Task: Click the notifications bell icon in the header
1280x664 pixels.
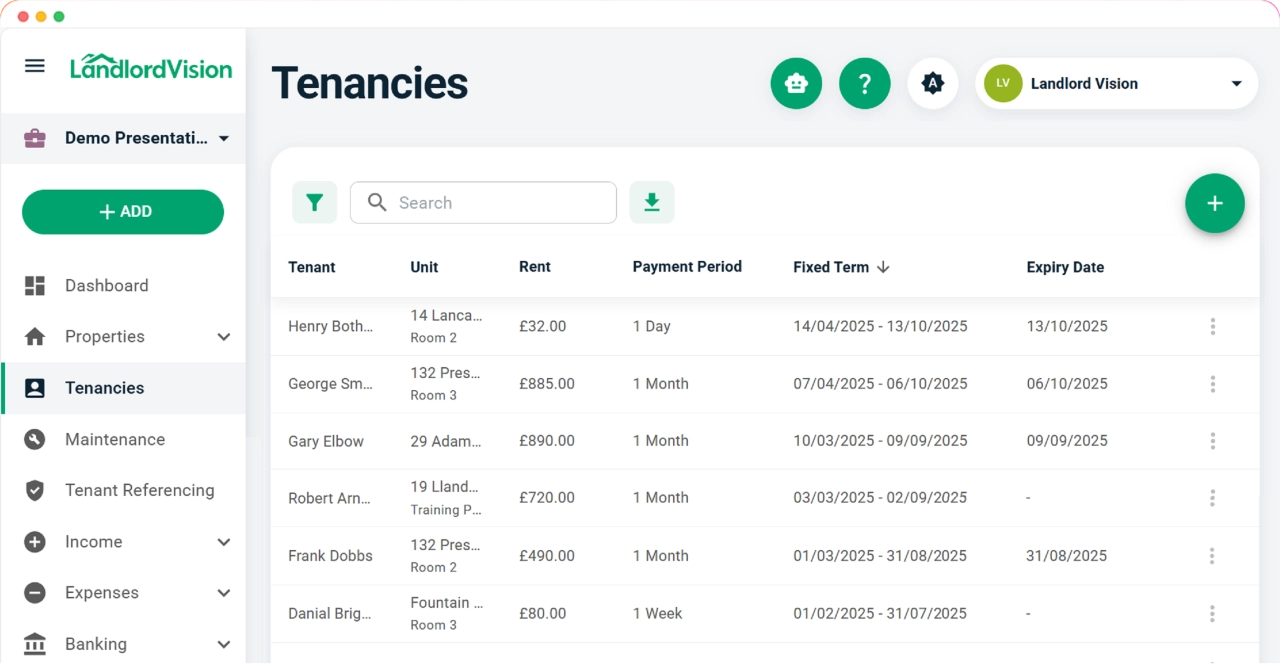Action: click(932, 83)
